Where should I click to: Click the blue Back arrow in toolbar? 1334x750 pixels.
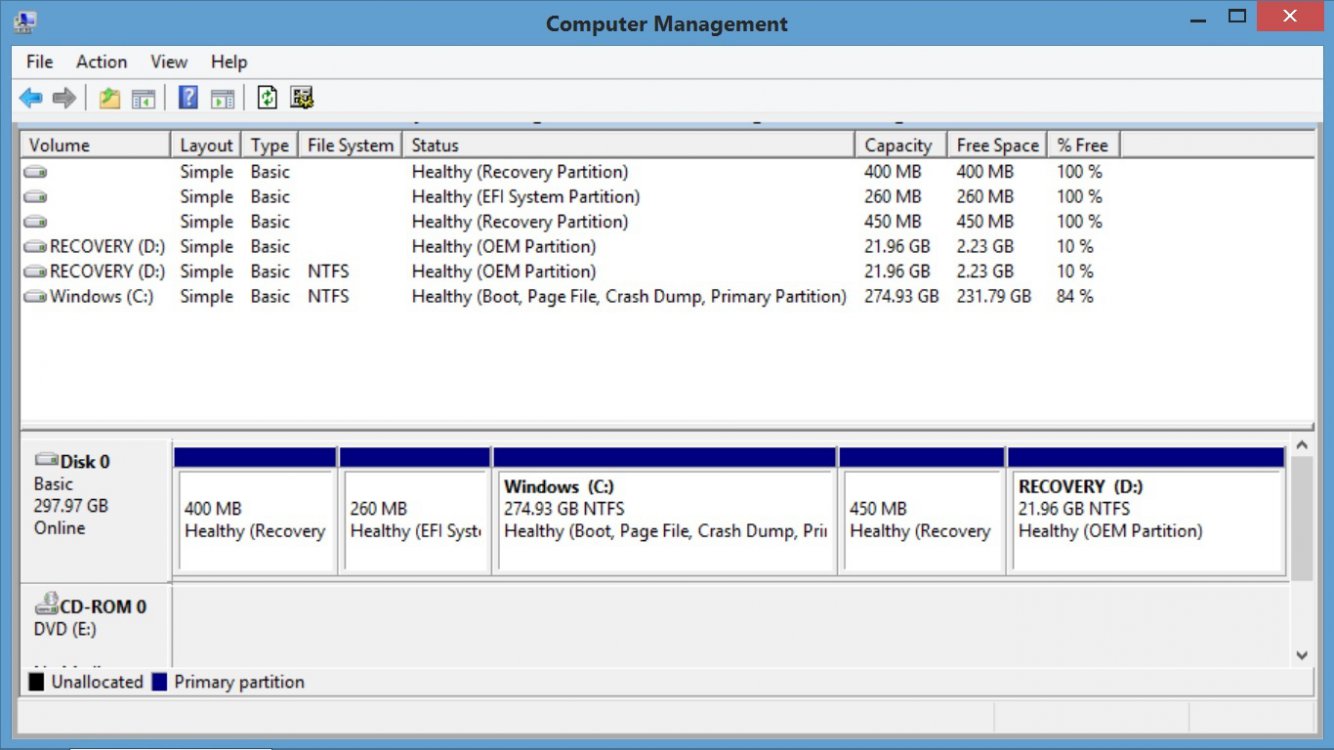(31, 98)
